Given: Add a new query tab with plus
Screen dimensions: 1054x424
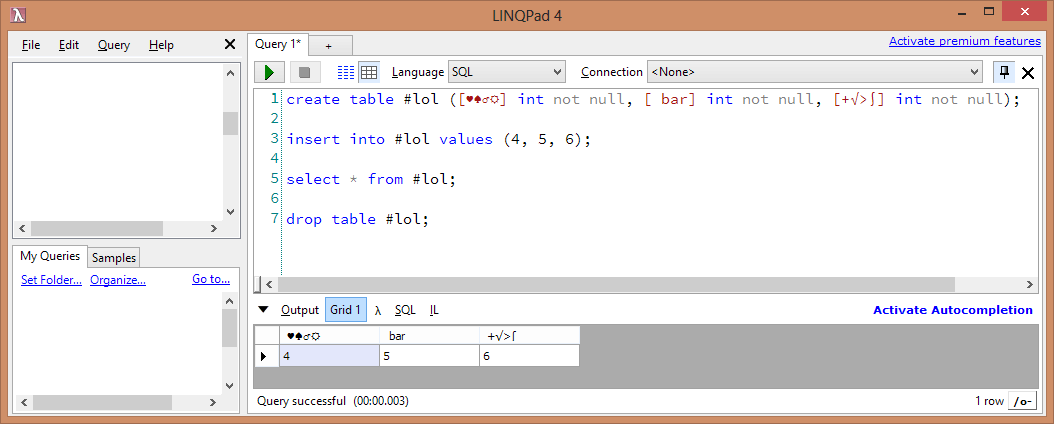Looking at the screenshot, I should 330,46.
